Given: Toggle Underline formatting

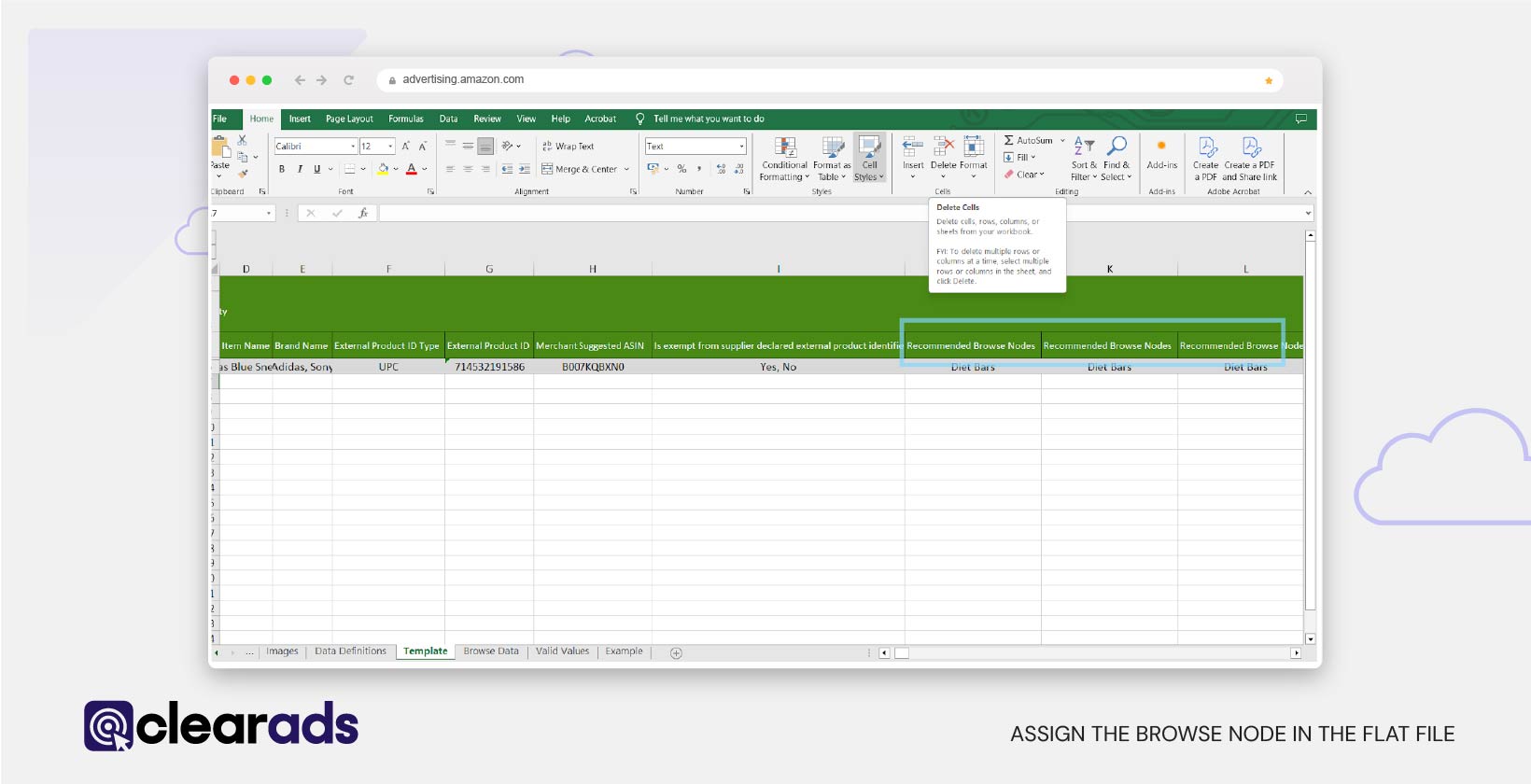Looking at the screenshot, I should pyautogui.click(x=317, y=169).
